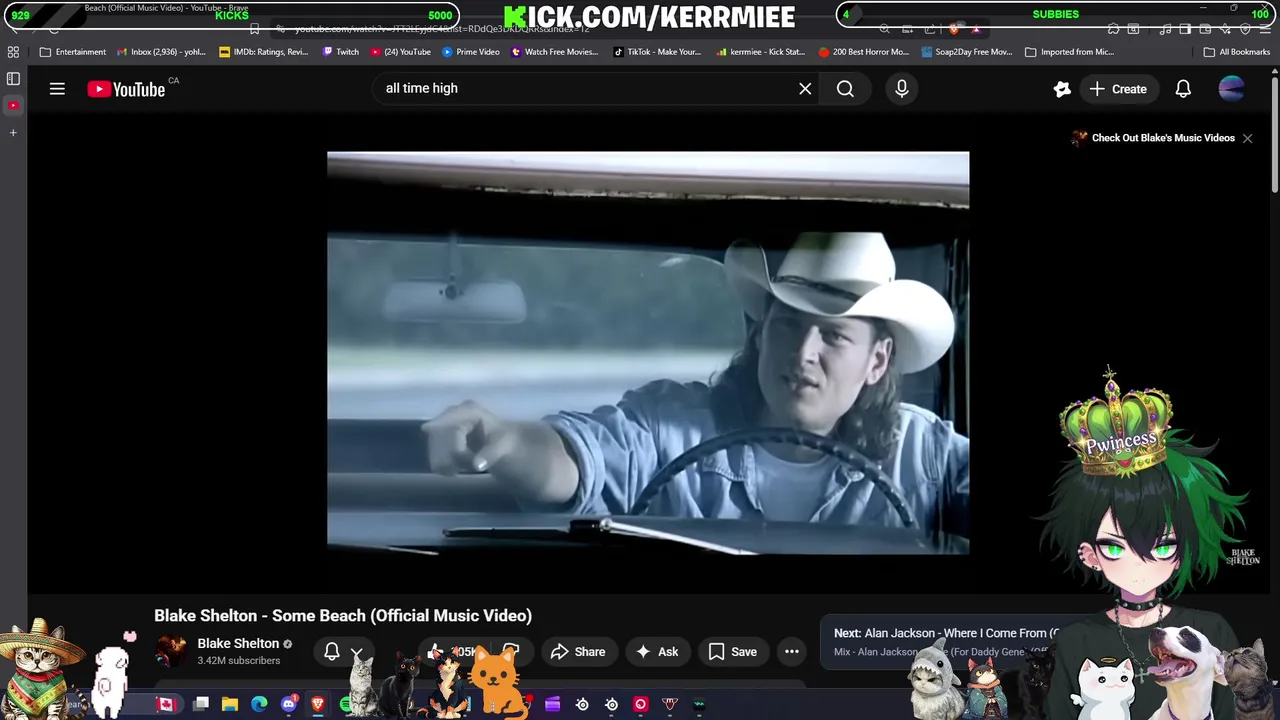Switch to Brave browser in taskbar
The height and width of the screenshot is (720, 1280).
[x=318, y=704]
